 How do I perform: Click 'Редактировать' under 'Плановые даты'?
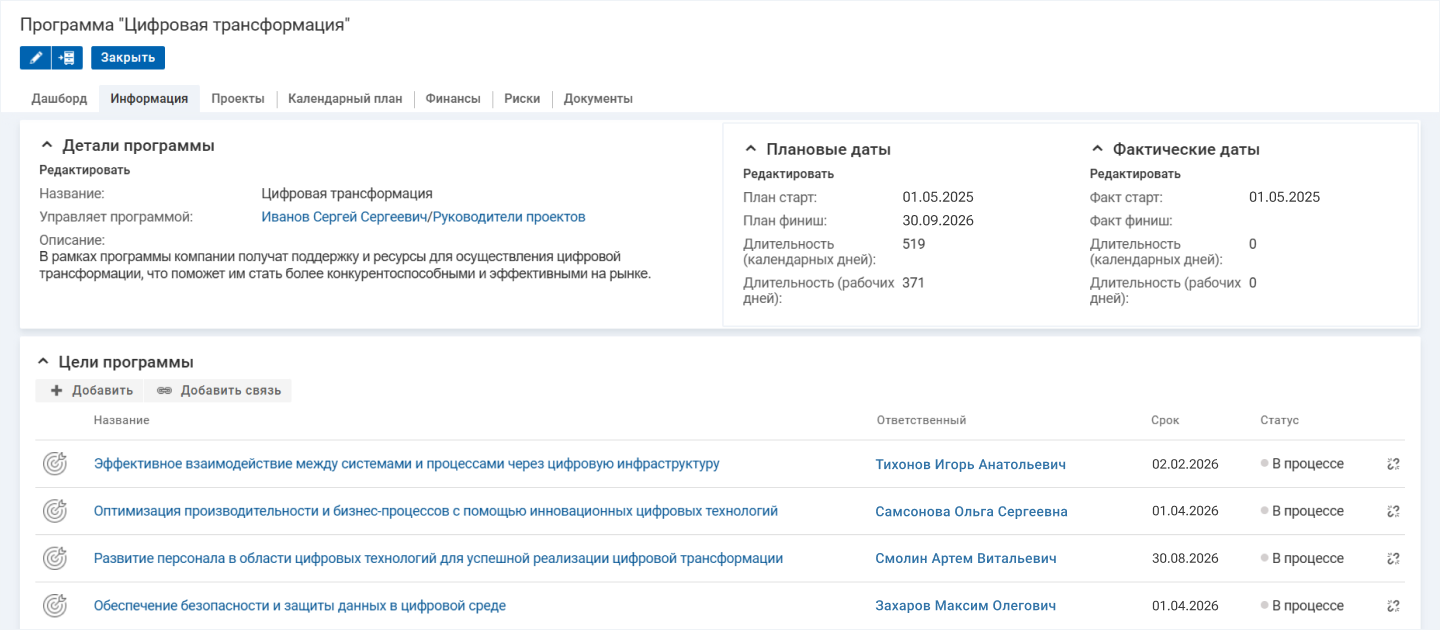click(x=788, y=174)
